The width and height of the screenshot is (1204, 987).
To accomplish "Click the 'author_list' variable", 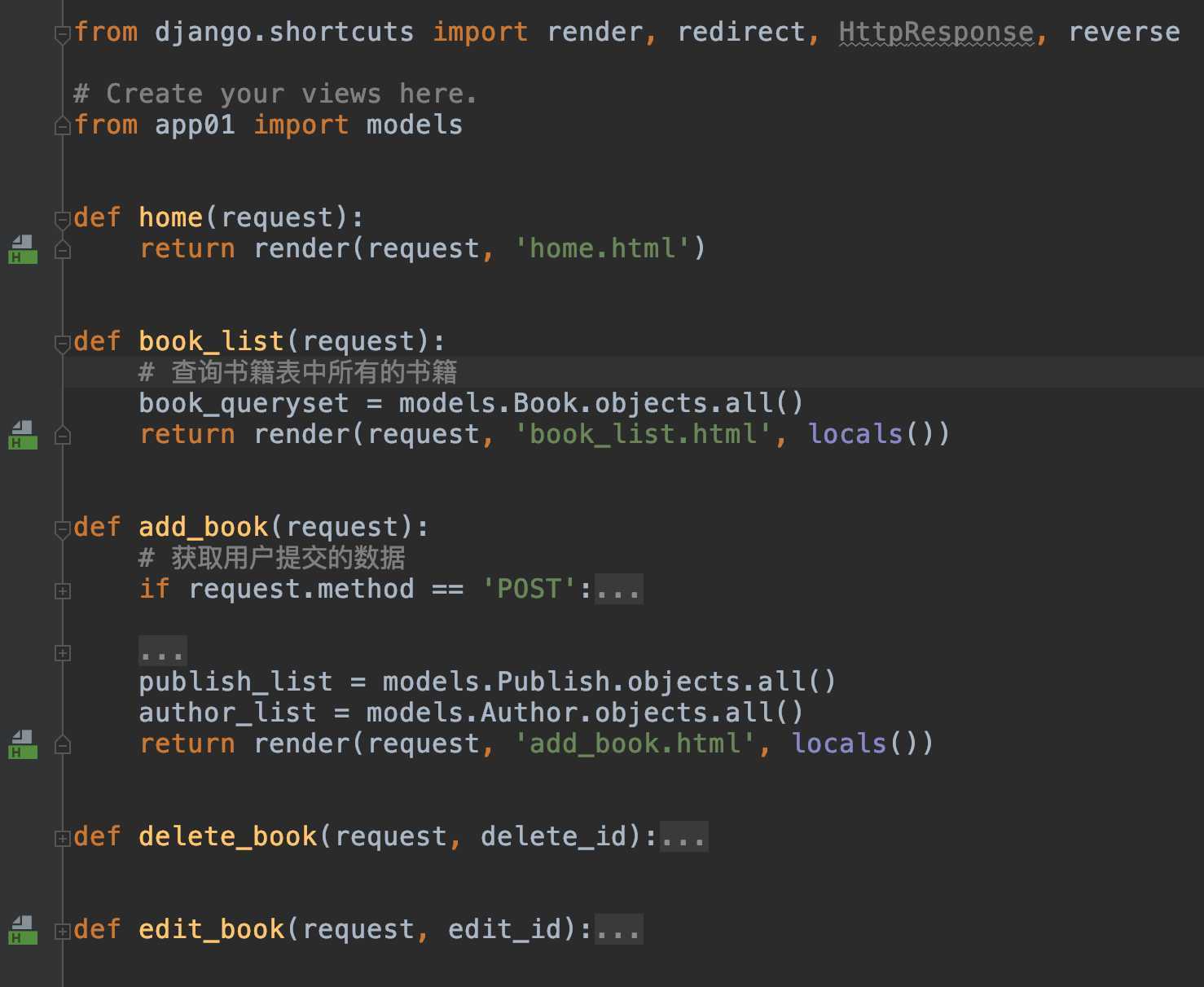I will (x=227, y=713).
